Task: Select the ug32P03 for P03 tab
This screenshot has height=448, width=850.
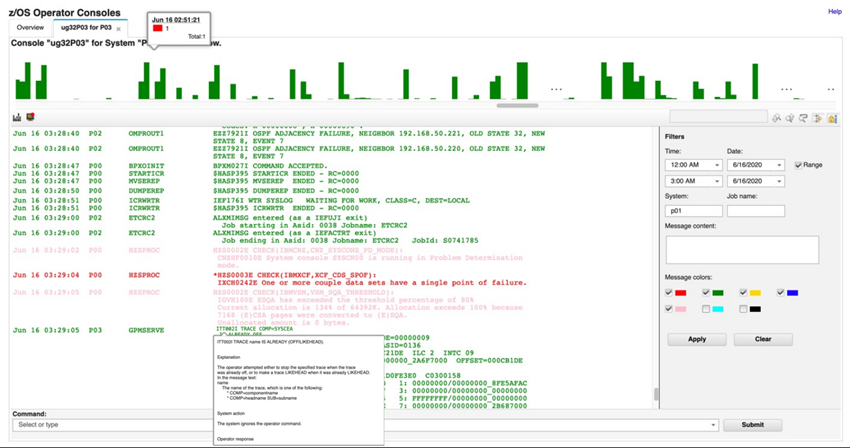Action: click(x=86, y=28)
